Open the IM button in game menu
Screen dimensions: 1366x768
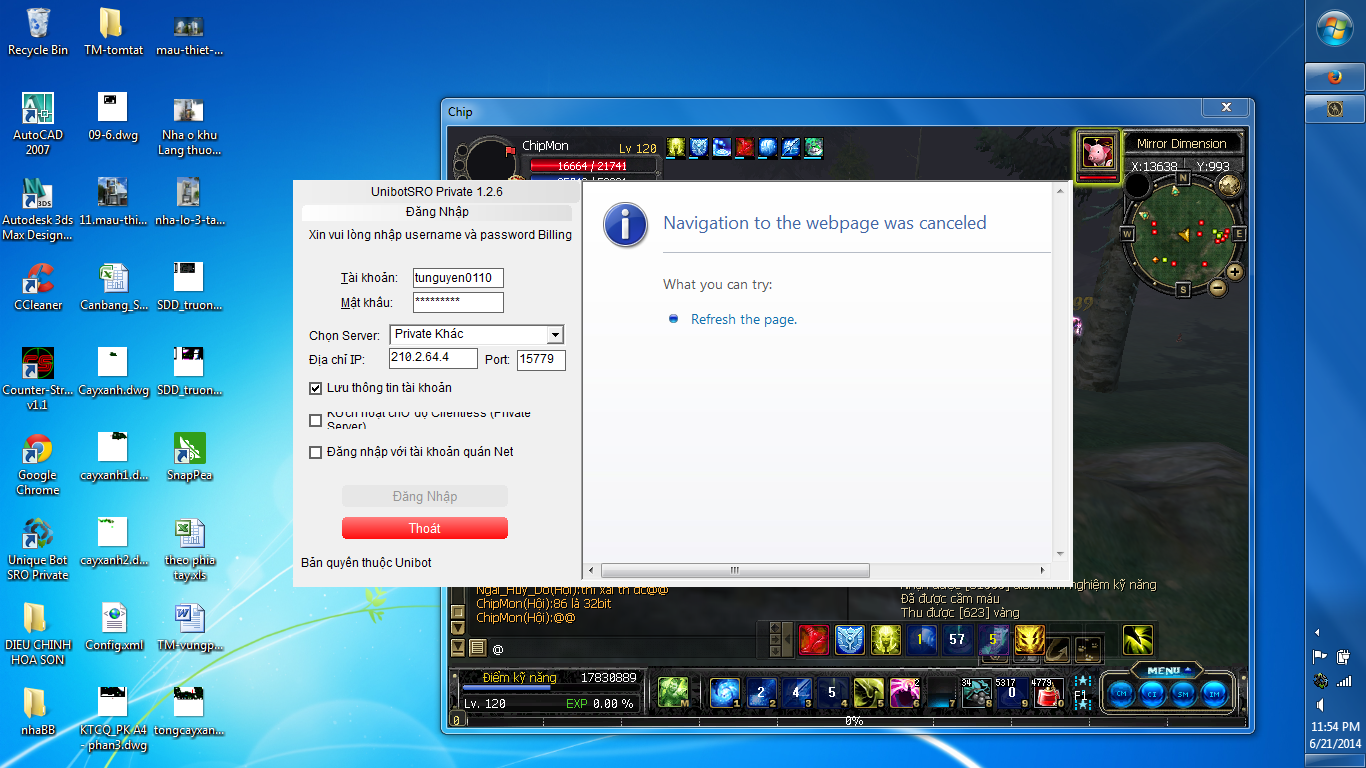[1215, 693]
